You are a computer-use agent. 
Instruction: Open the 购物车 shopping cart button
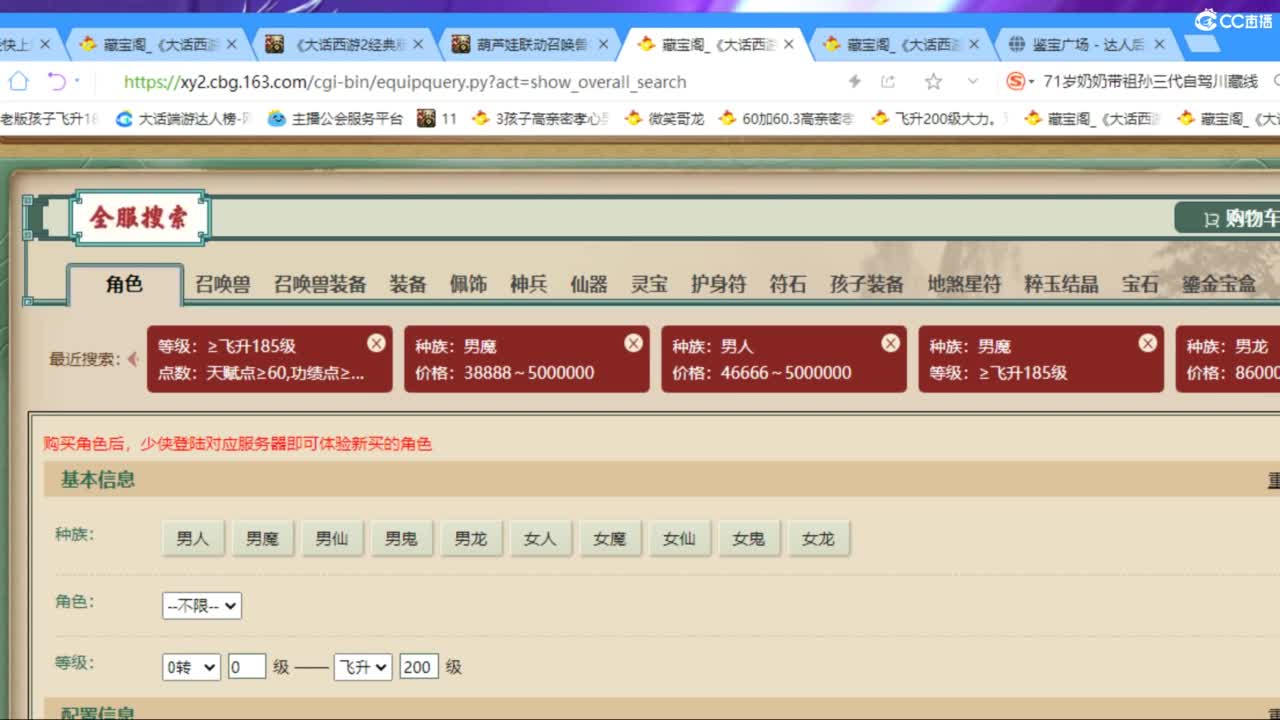[x=1230, y=218]
